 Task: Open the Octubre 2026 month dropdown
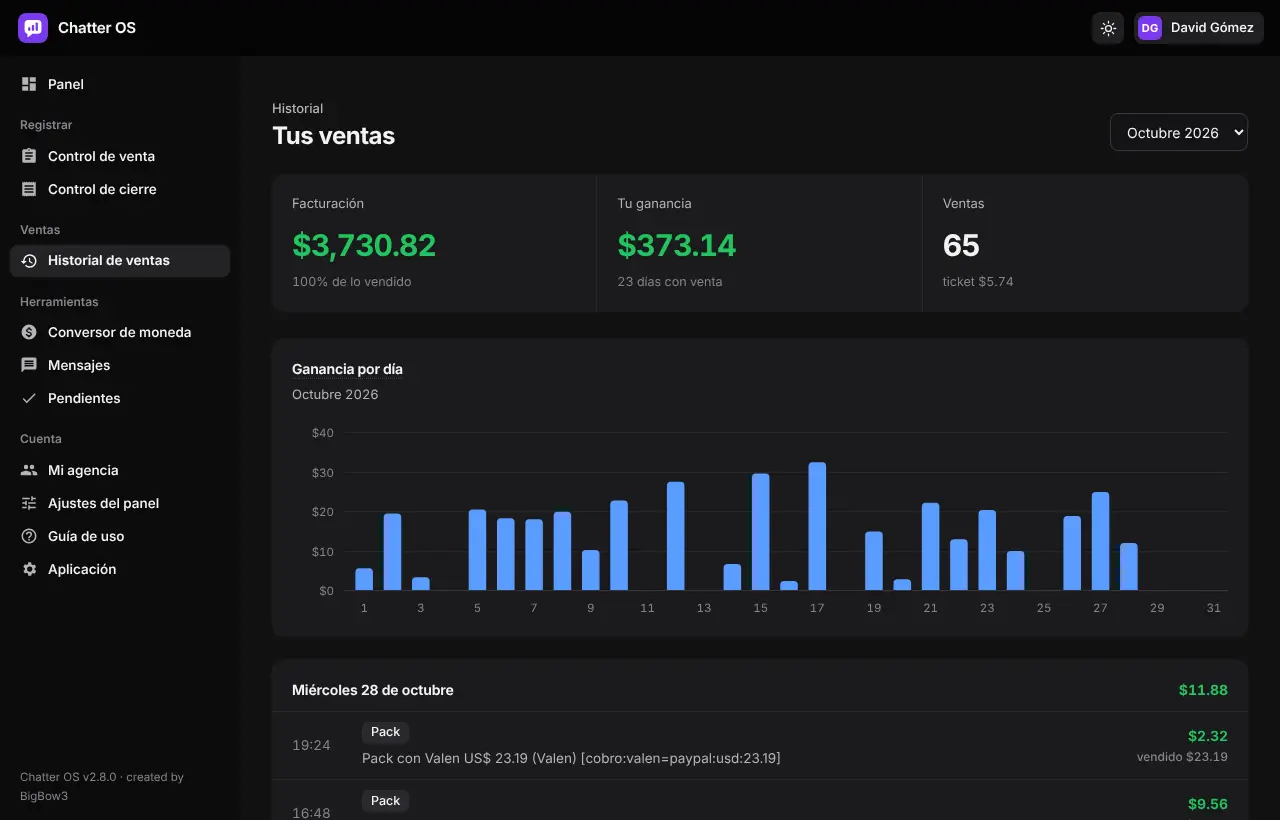pos(1179,132)
